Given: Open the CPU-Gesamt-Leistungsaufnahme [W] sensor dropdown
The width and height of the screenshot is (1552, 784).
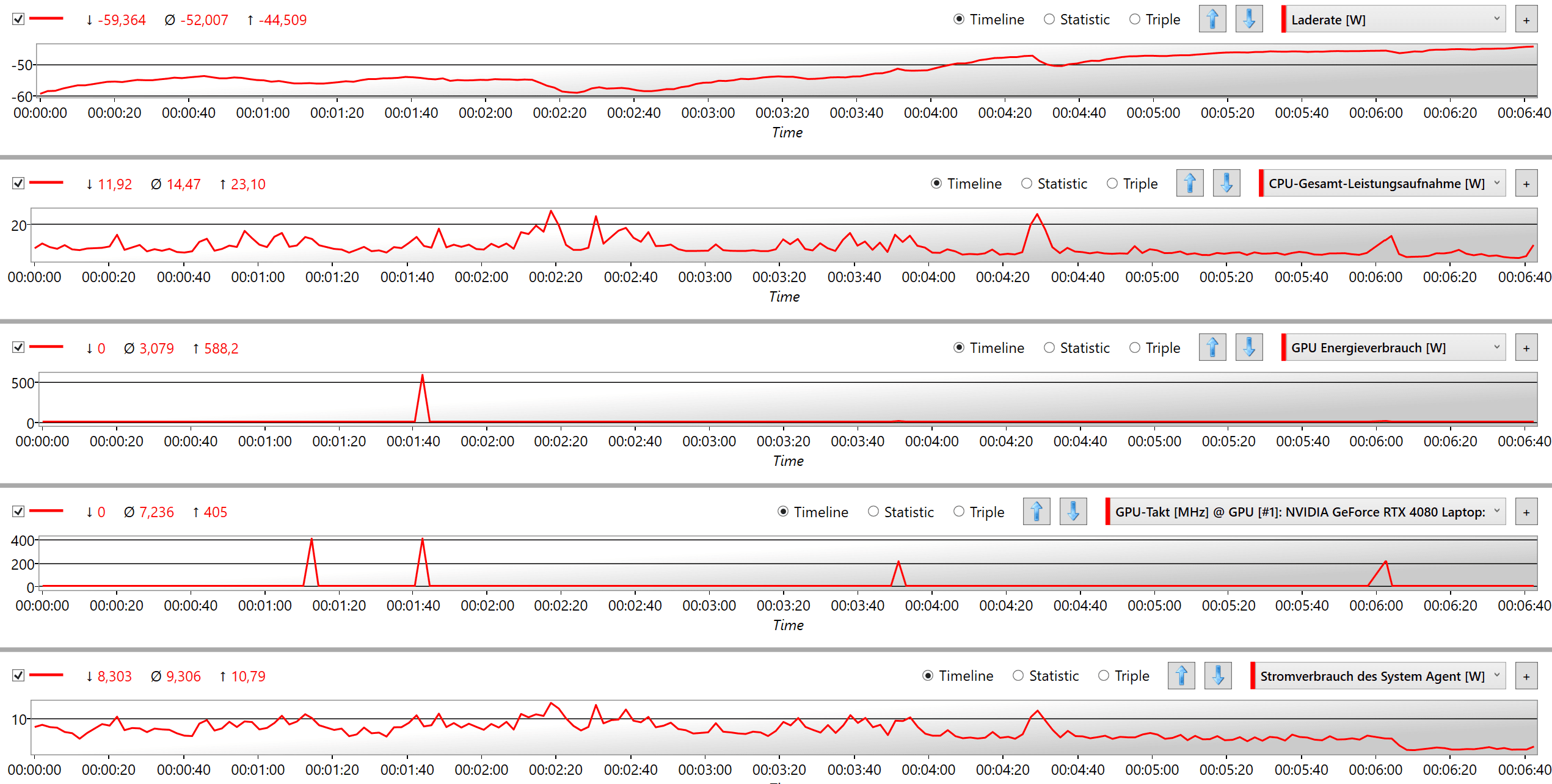Looking at the screenshot, I should (1383, 184).
